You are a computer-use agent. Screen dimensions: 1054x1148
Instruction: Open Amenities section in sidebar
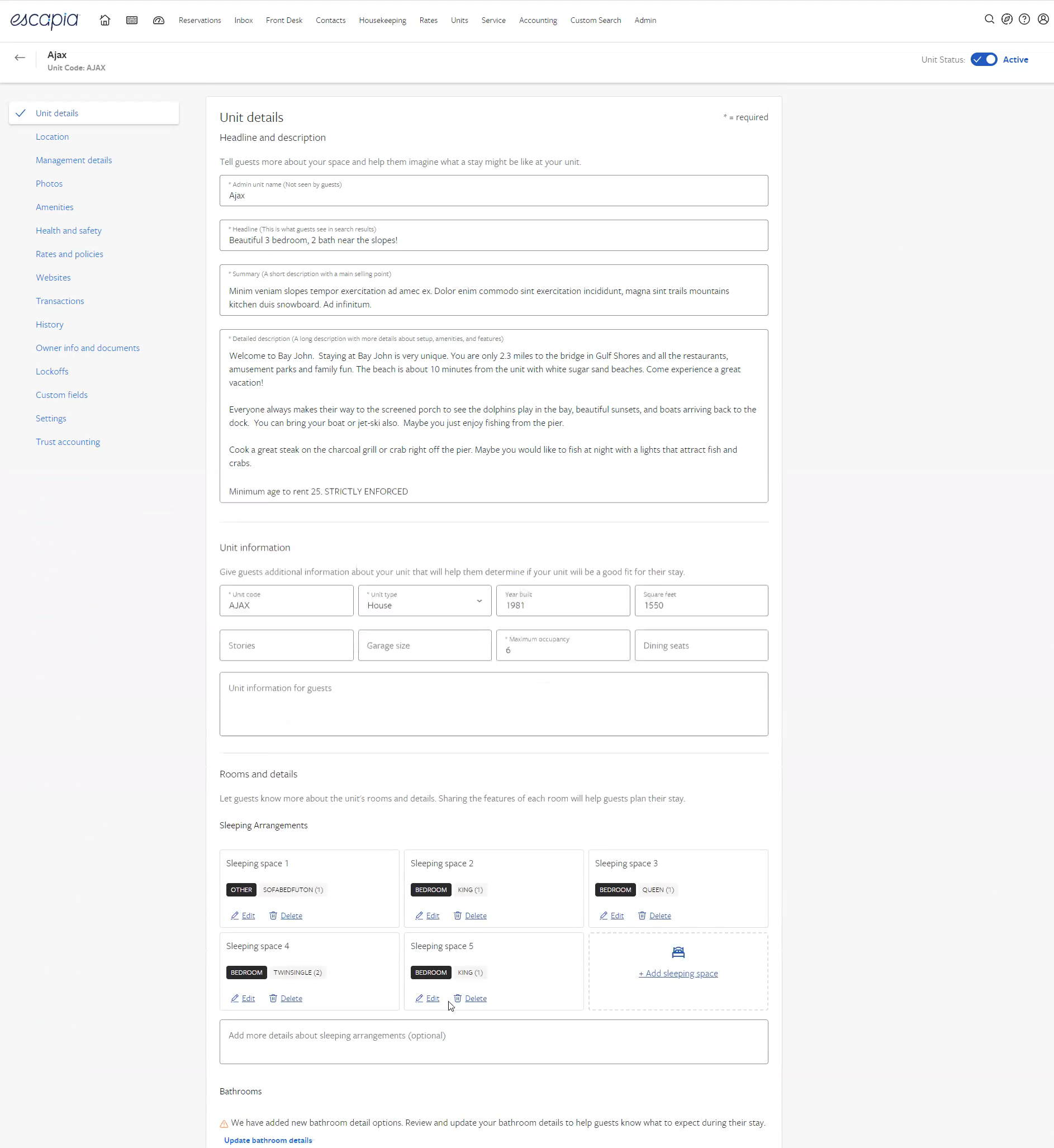point(55,207)
